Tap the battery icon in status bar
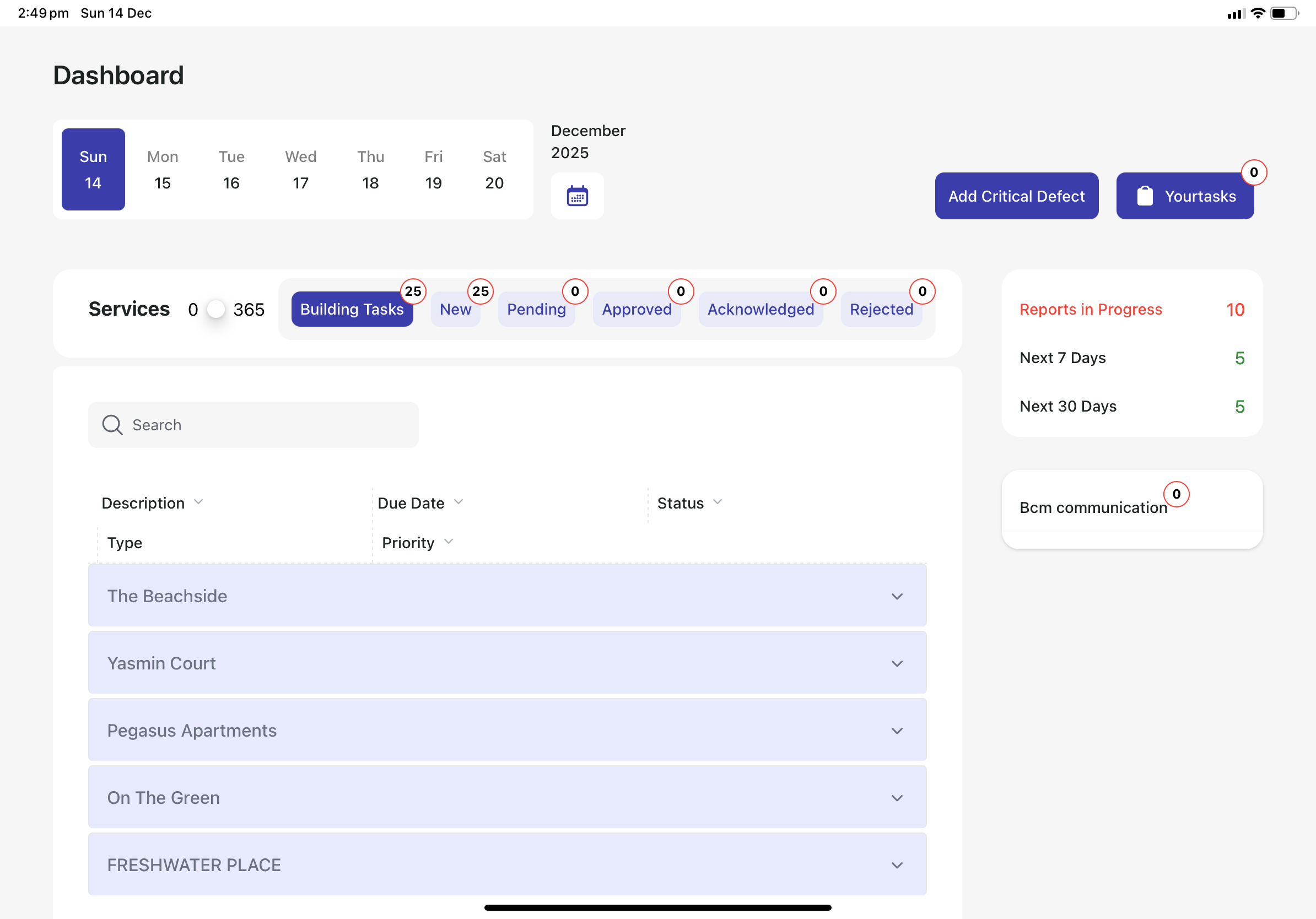The width and height of the screenshot is (1316, 919). tap(1284, 13)
